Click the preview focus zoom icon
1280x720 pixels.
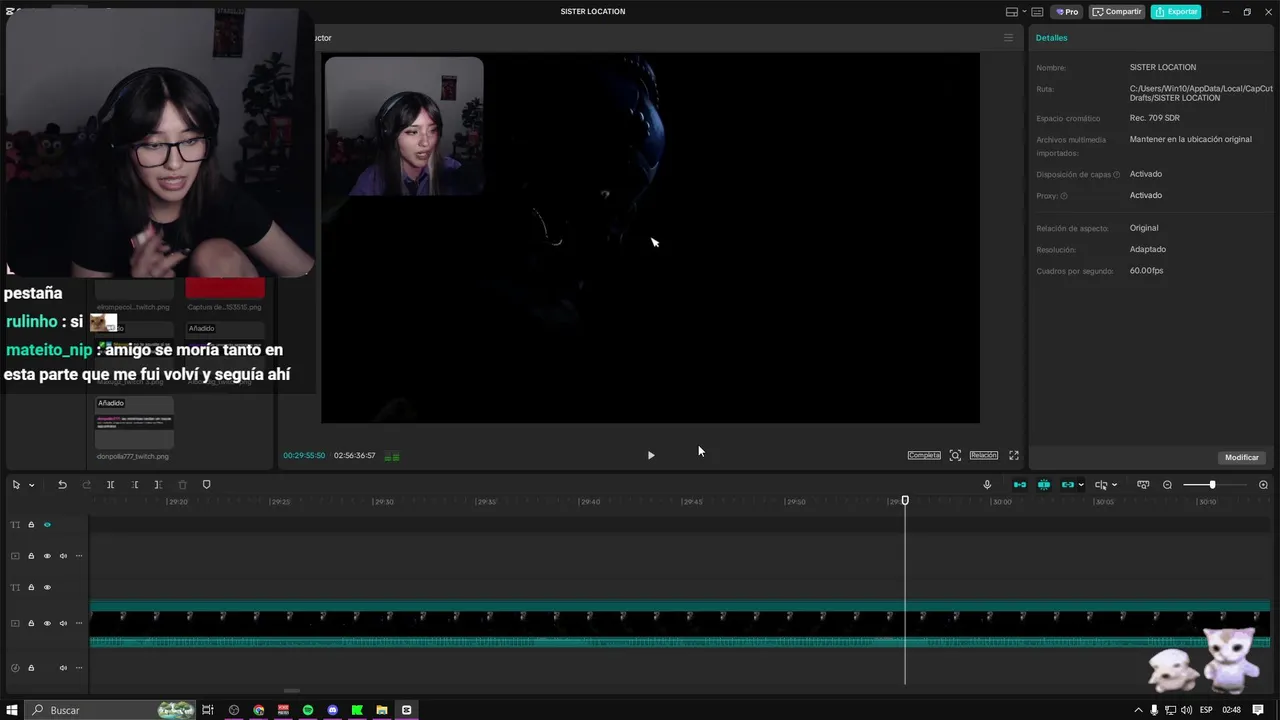pyautogui.click(x=955, y=455)
